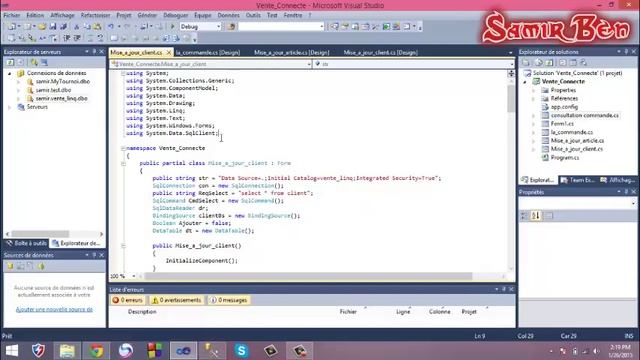Click add new data source icon in Sources de données
Screen dimensions: 640x360
pos(10,266)
